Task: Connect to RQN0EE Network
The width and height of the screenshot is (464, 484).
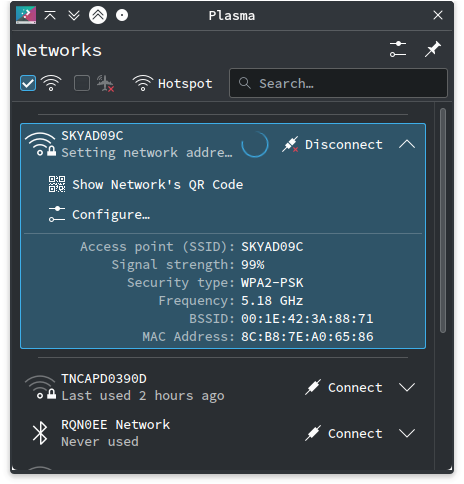Action: (343, 433)
